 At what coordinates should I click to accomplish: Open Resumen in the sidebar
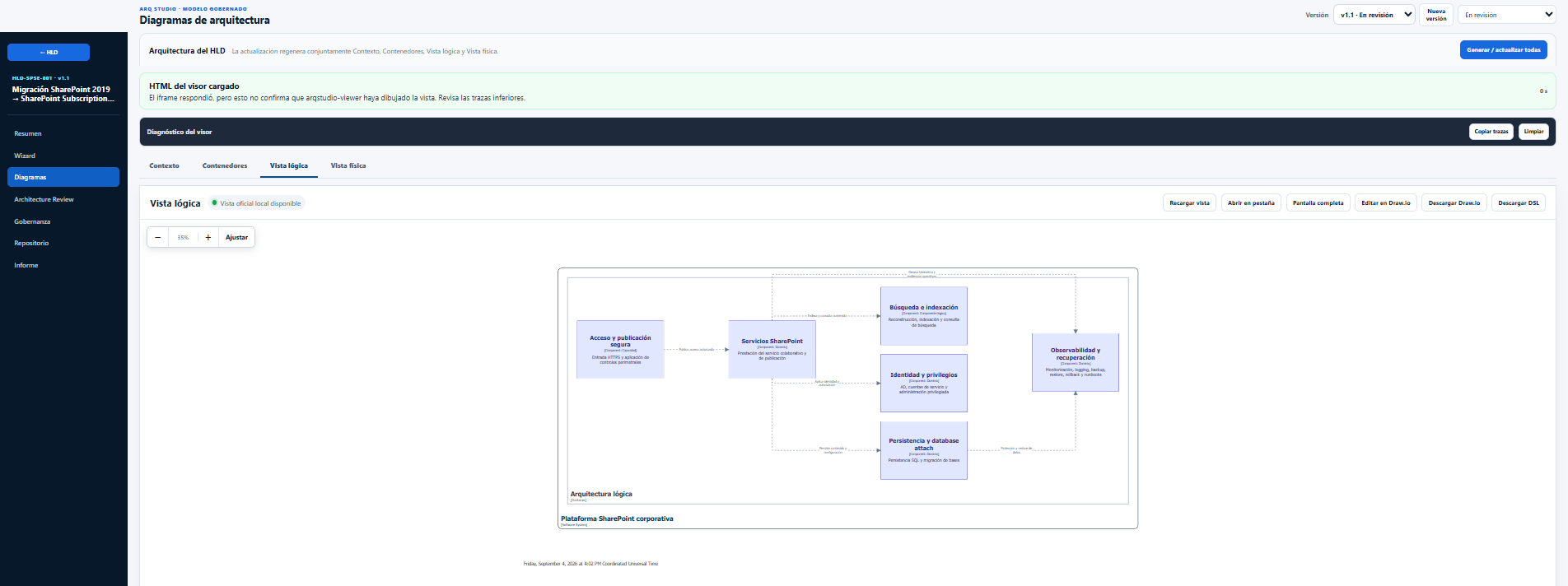[63, 133]
